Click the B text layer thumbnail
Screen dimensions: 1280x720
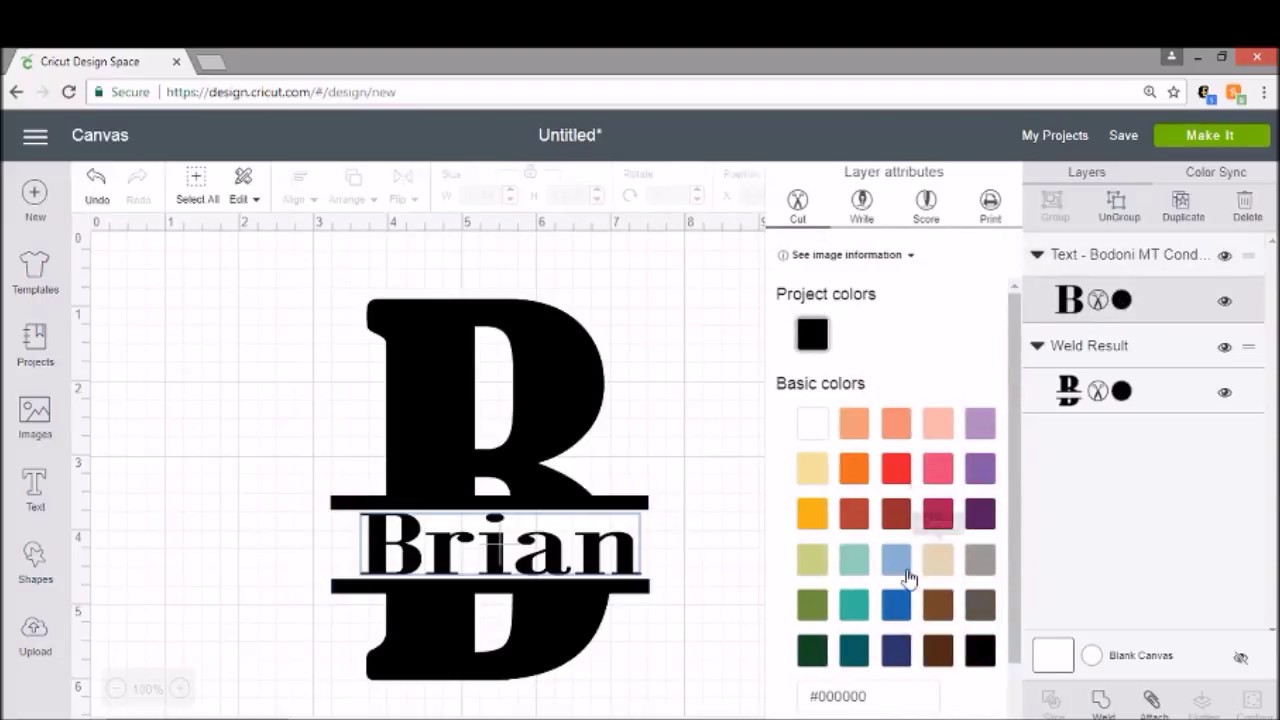coord(1069,300)
